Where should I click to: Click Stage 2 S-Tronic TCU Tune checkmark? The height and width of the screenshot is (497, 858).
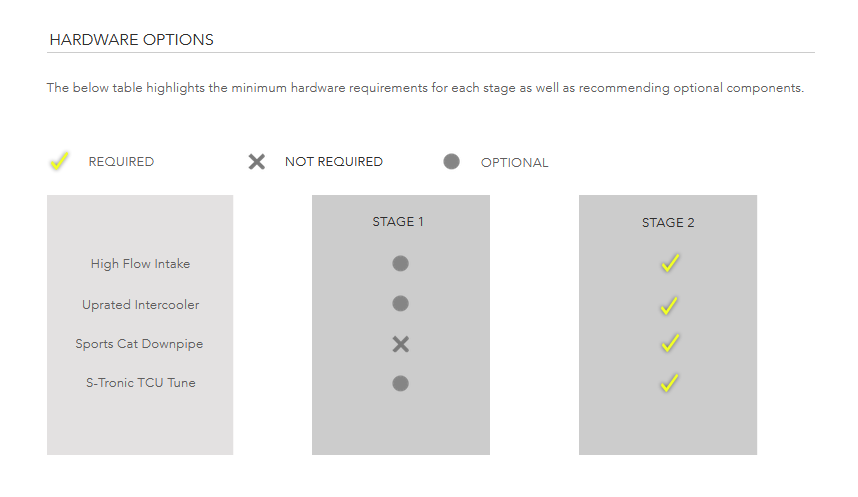669,383
